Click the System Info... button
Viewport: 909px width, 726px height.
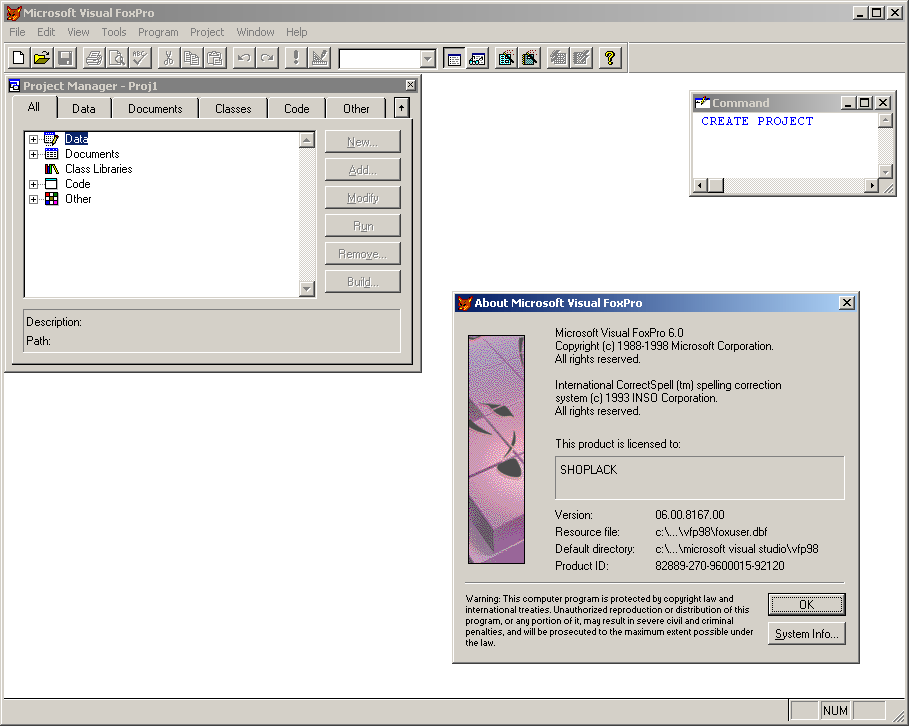point(806,634)
